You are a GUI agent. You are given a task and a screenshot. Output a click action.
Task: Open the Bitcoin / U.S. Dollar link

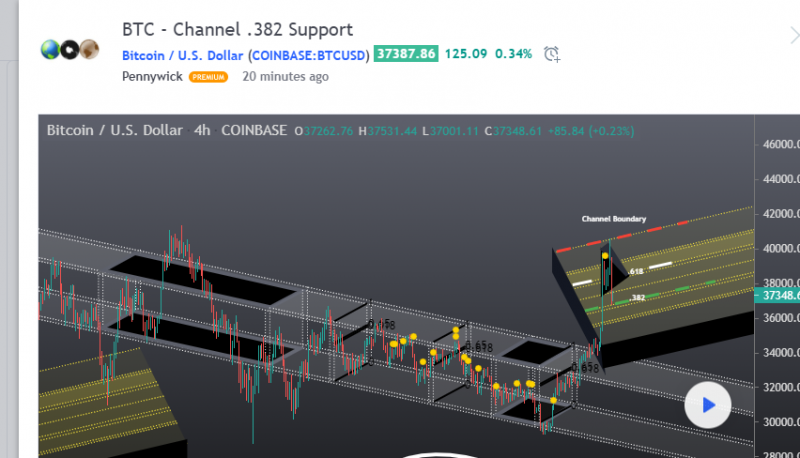[182, 54]
